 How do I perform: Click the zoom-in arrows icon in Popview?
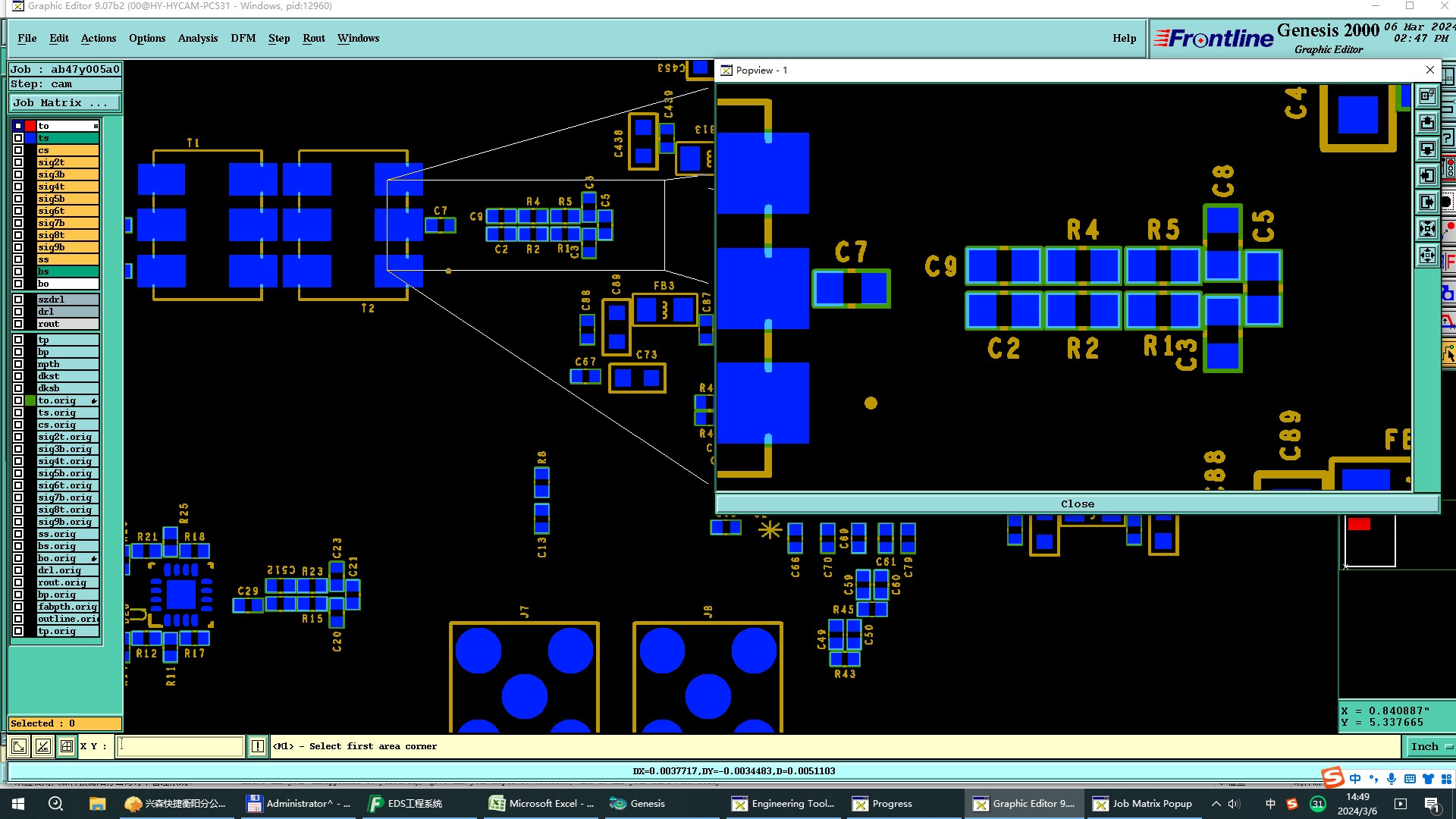[1427, 229]
